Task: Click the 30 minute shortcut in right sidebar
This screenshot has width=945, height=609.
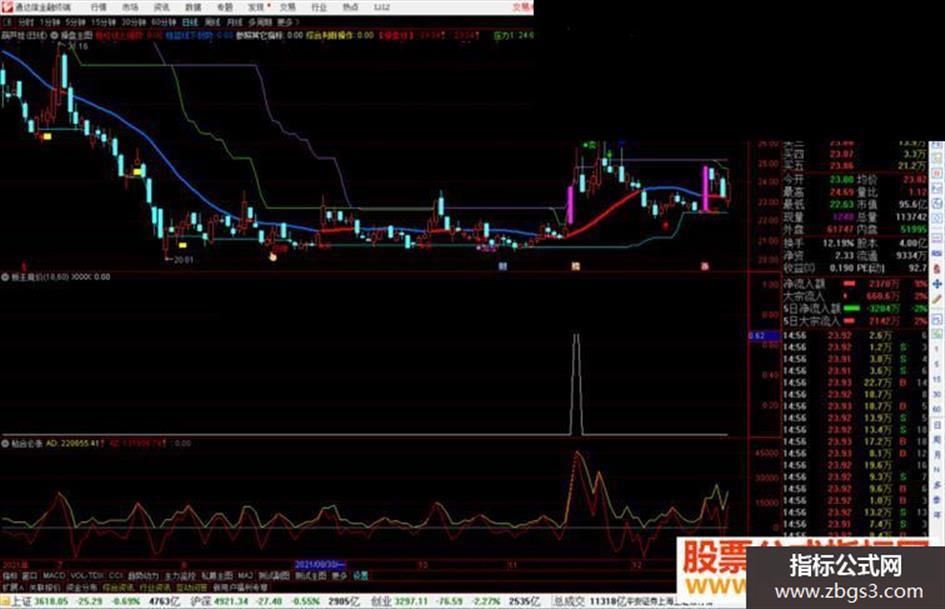Action: (937, 394)
